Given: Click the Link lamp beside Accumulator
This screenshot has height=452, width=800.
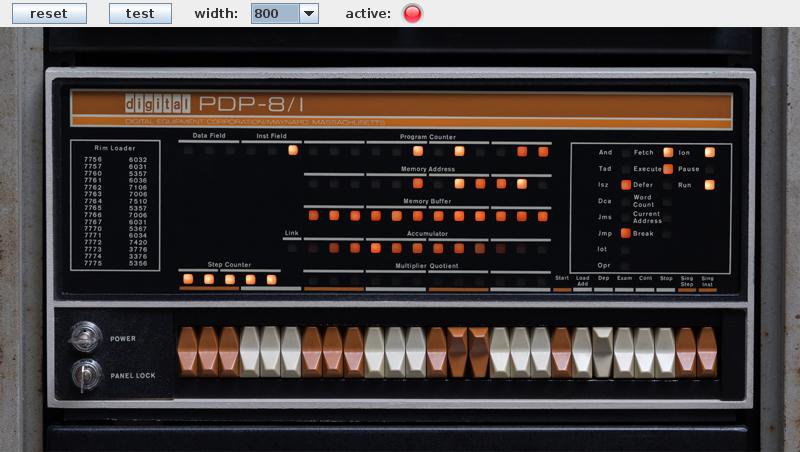Looking at the screenshot, I should (x=292, y=248).
